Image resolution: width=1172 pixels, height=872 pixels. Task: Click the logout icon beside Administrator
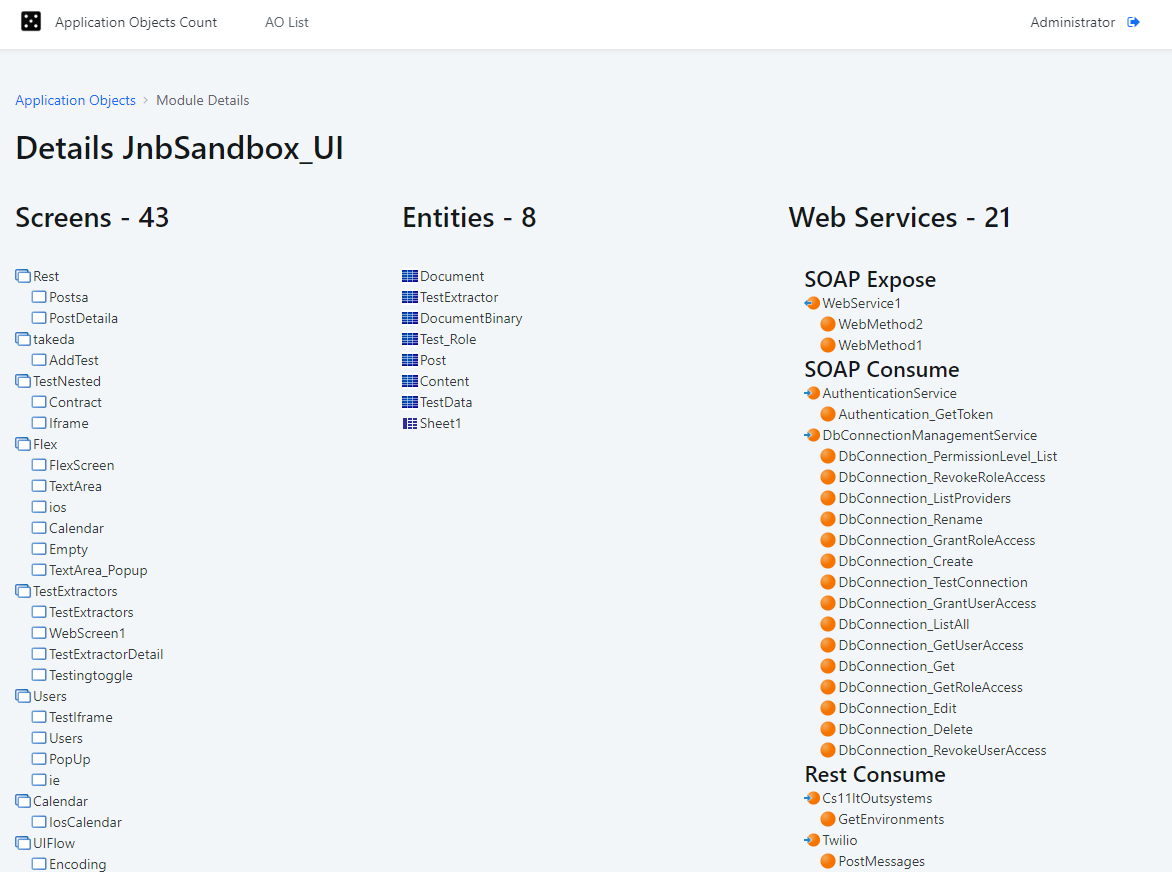pyautogui.click(x=1134, y=21)
